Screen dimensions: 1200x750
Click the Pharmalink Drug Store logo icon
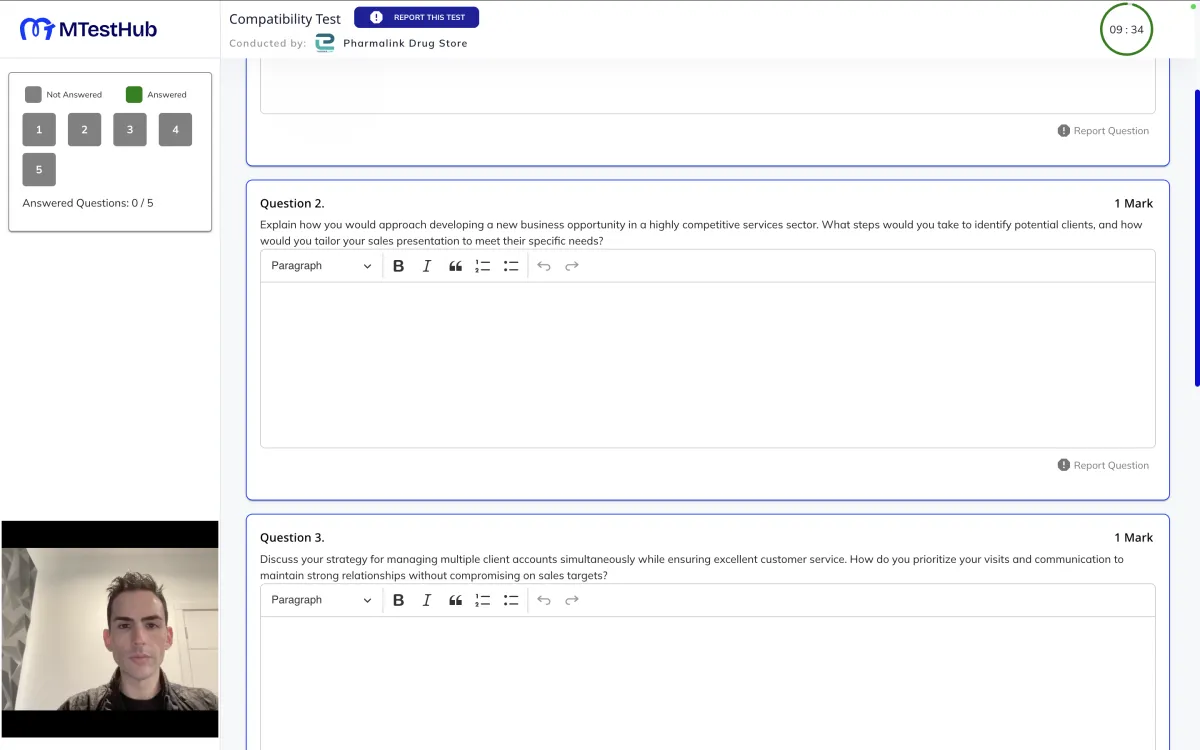click(325, 43)
